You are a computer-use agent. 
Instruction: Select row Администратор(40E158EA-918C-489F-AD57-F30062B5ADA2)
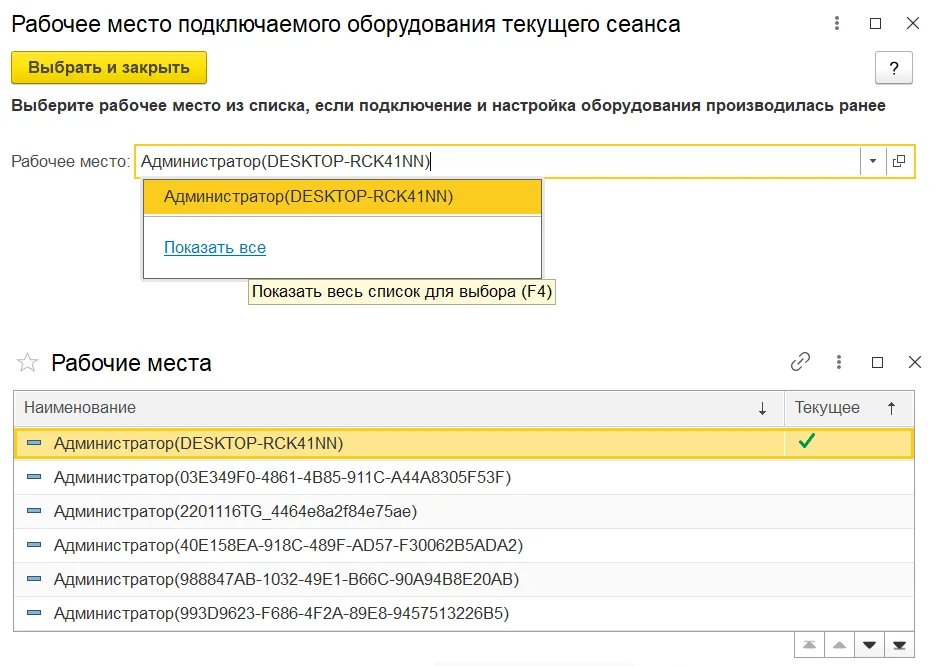coord(463,545)
